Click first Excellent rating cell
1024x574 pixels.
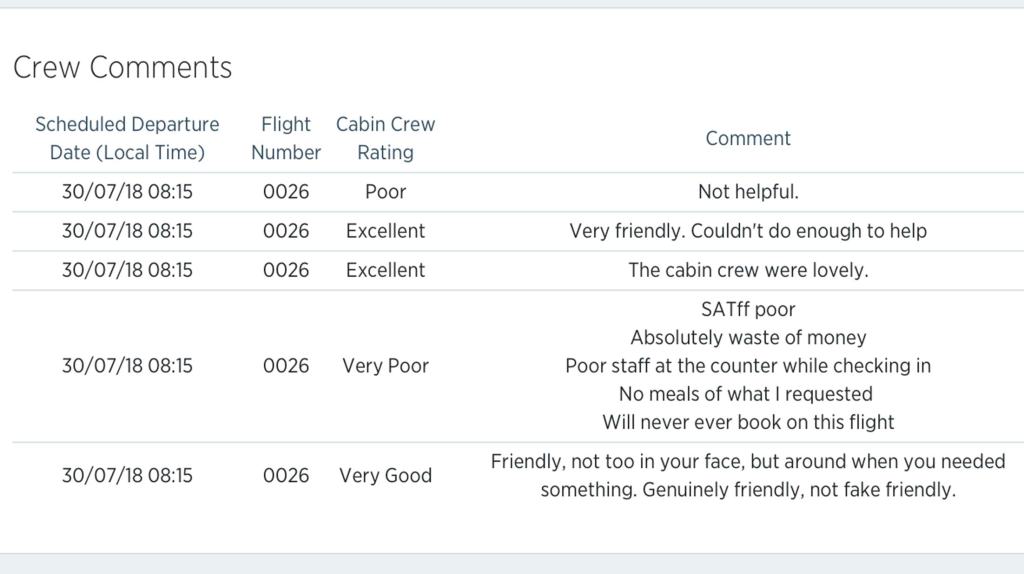385,231
